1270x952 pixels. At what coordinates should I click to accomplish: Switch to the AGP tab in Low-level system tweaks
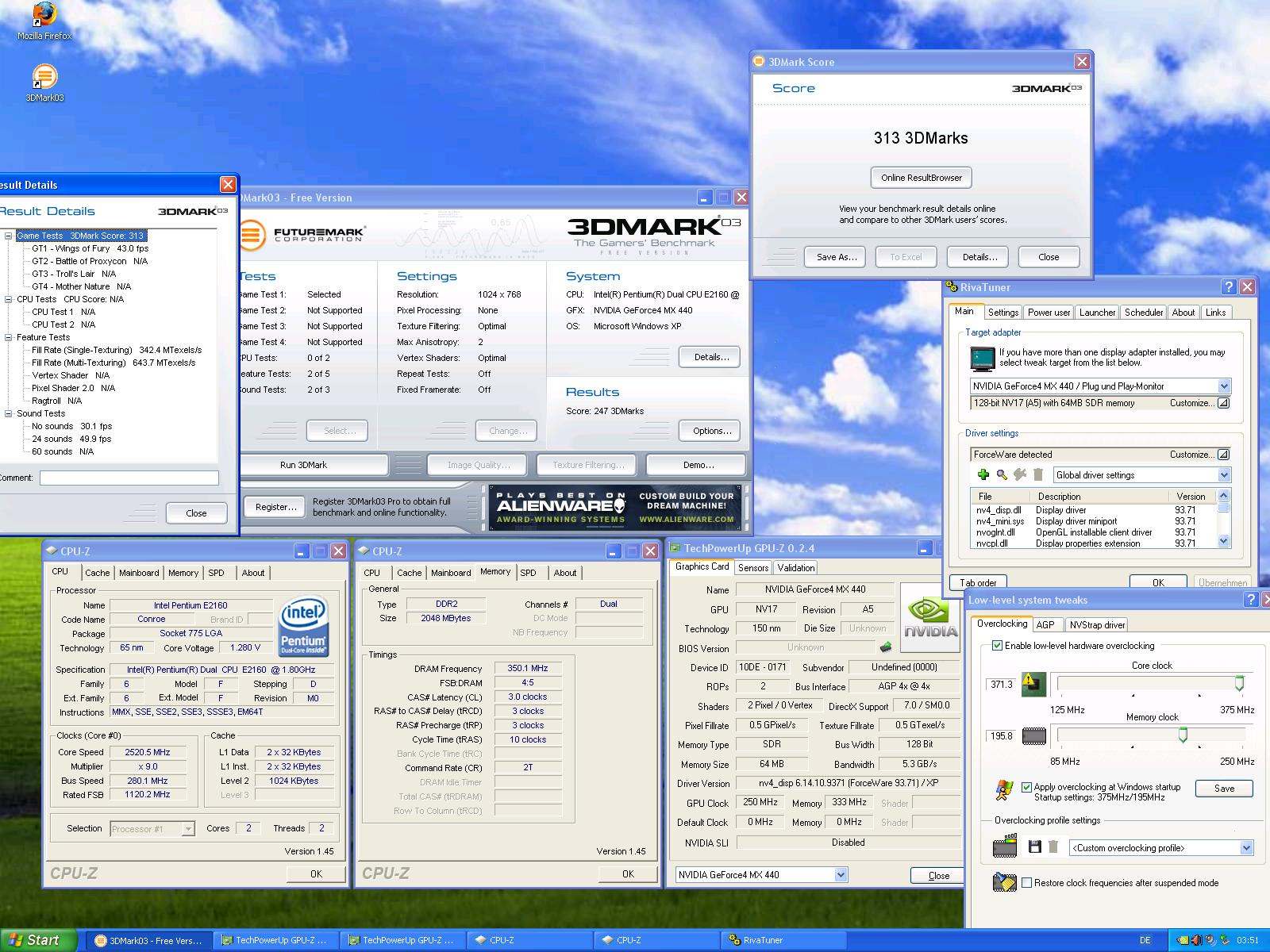(1045, 625)
